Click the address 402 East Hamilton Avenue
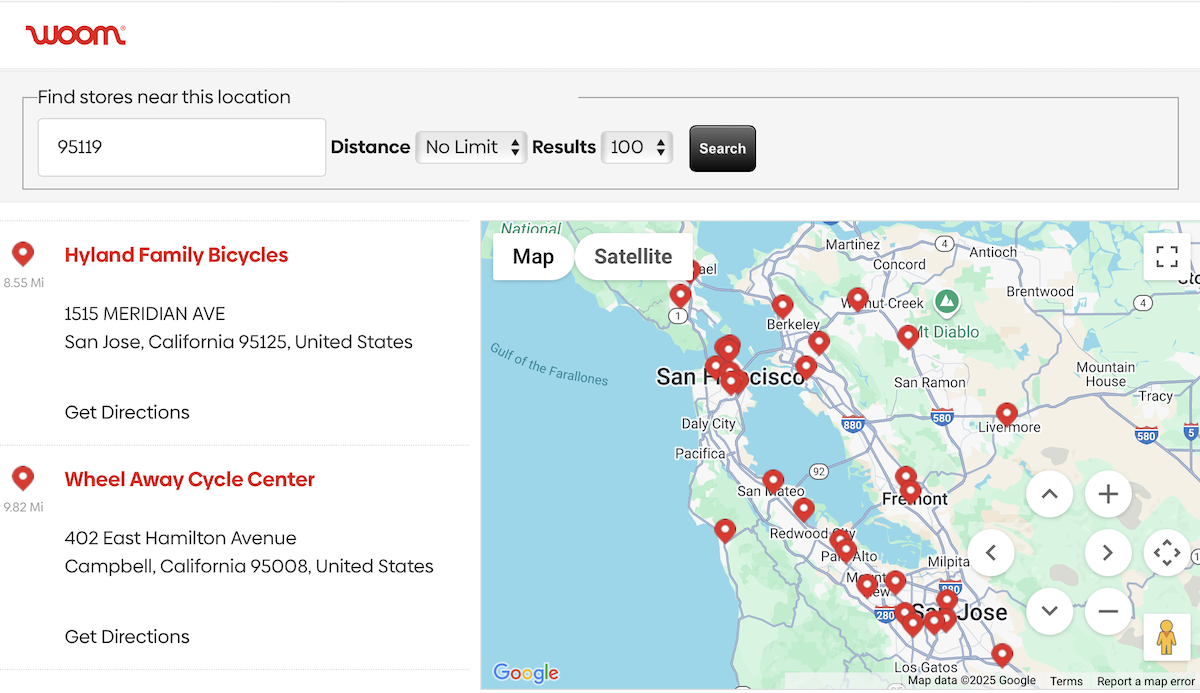 click(x=181, y=538)
